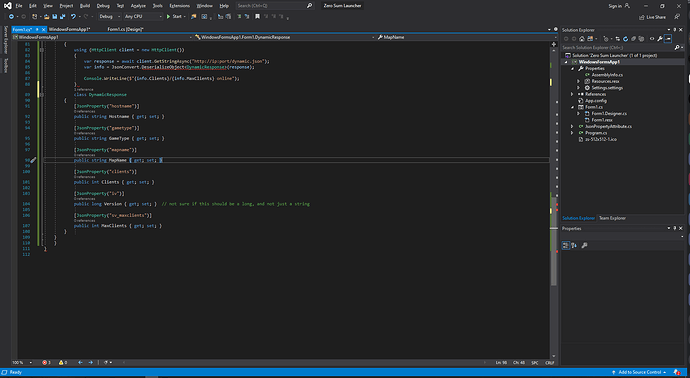Open the Extensions menu
Image resolution: width=690 pixels, height=378 pixels.
[180, 6]
